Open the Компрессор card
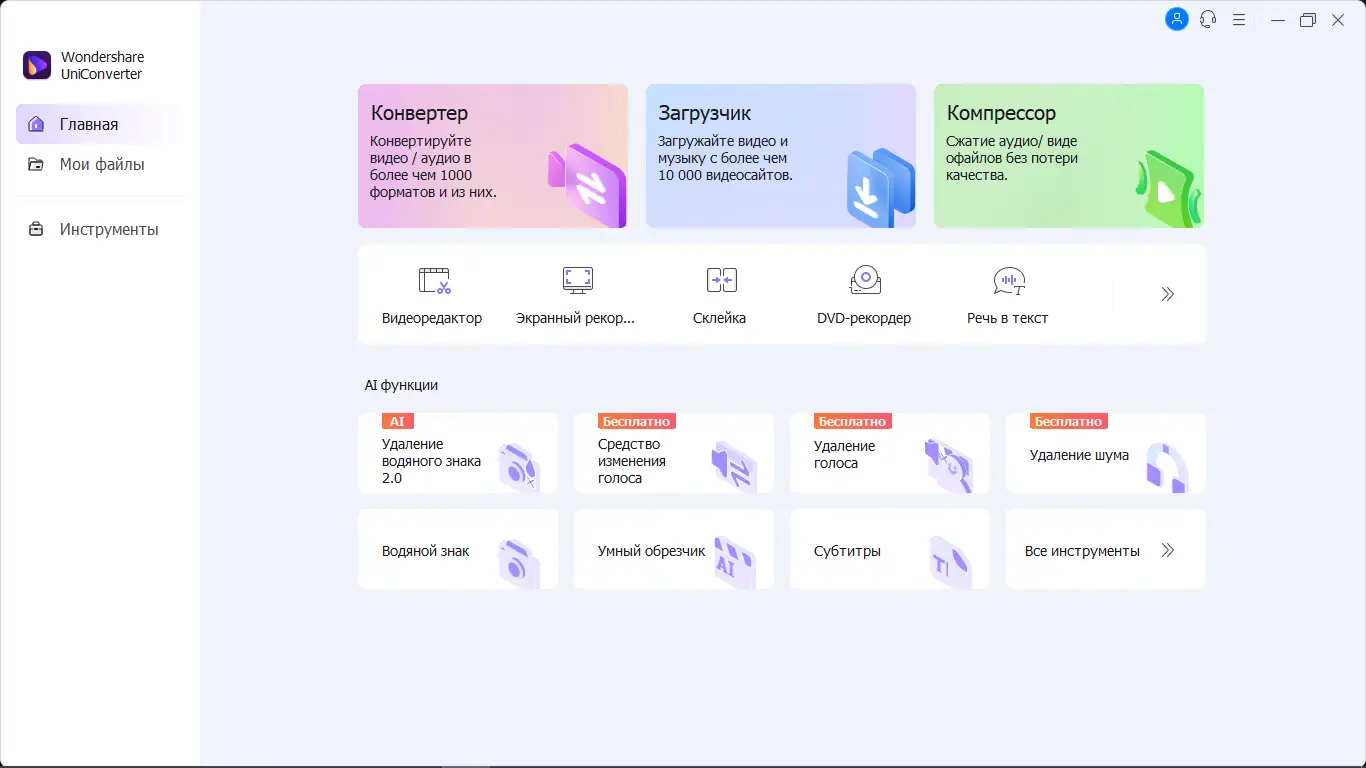Image resolution: width=1366 pixels, height=768 pixels. click(1069, 156)
